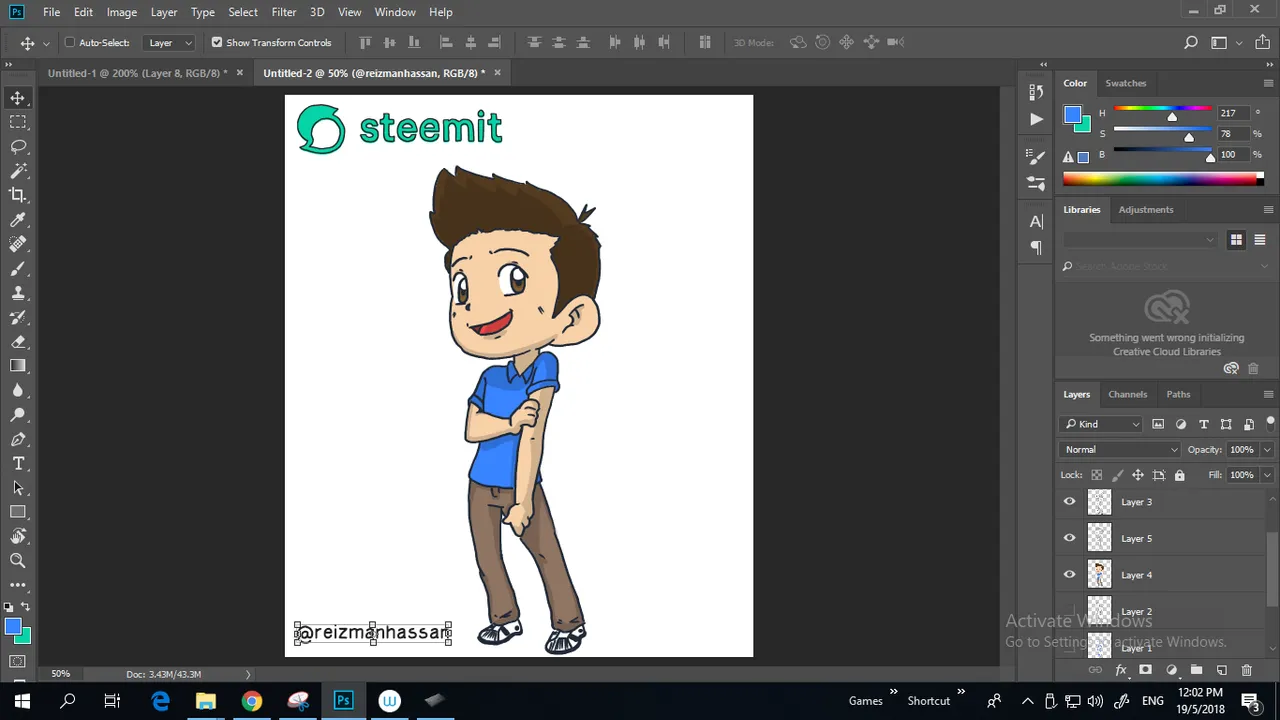Pick the Eraser tool
The image size is (1280, 720).
pyautogui.click(x=18, y=342)
